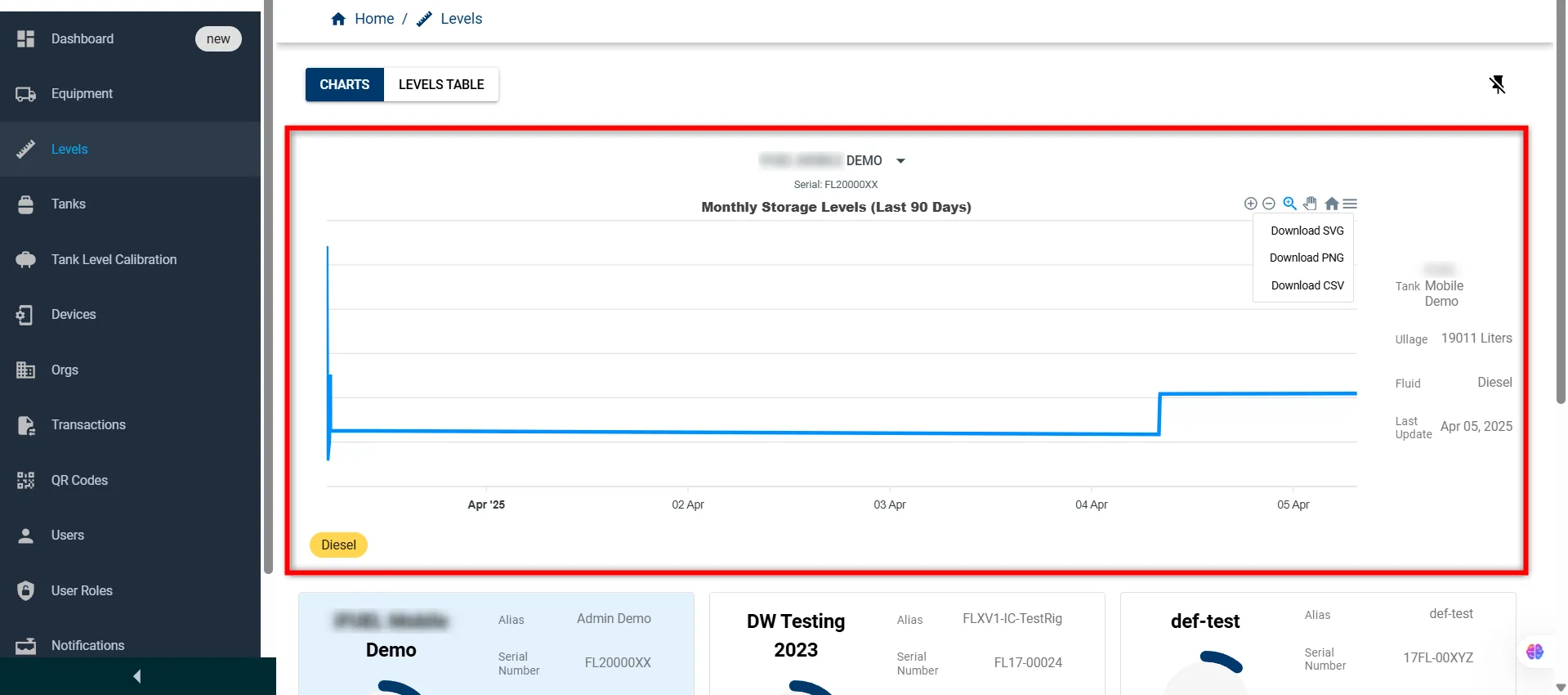
Task: Select the DW Testing 2023 card
Action: [x=907, y=643]
